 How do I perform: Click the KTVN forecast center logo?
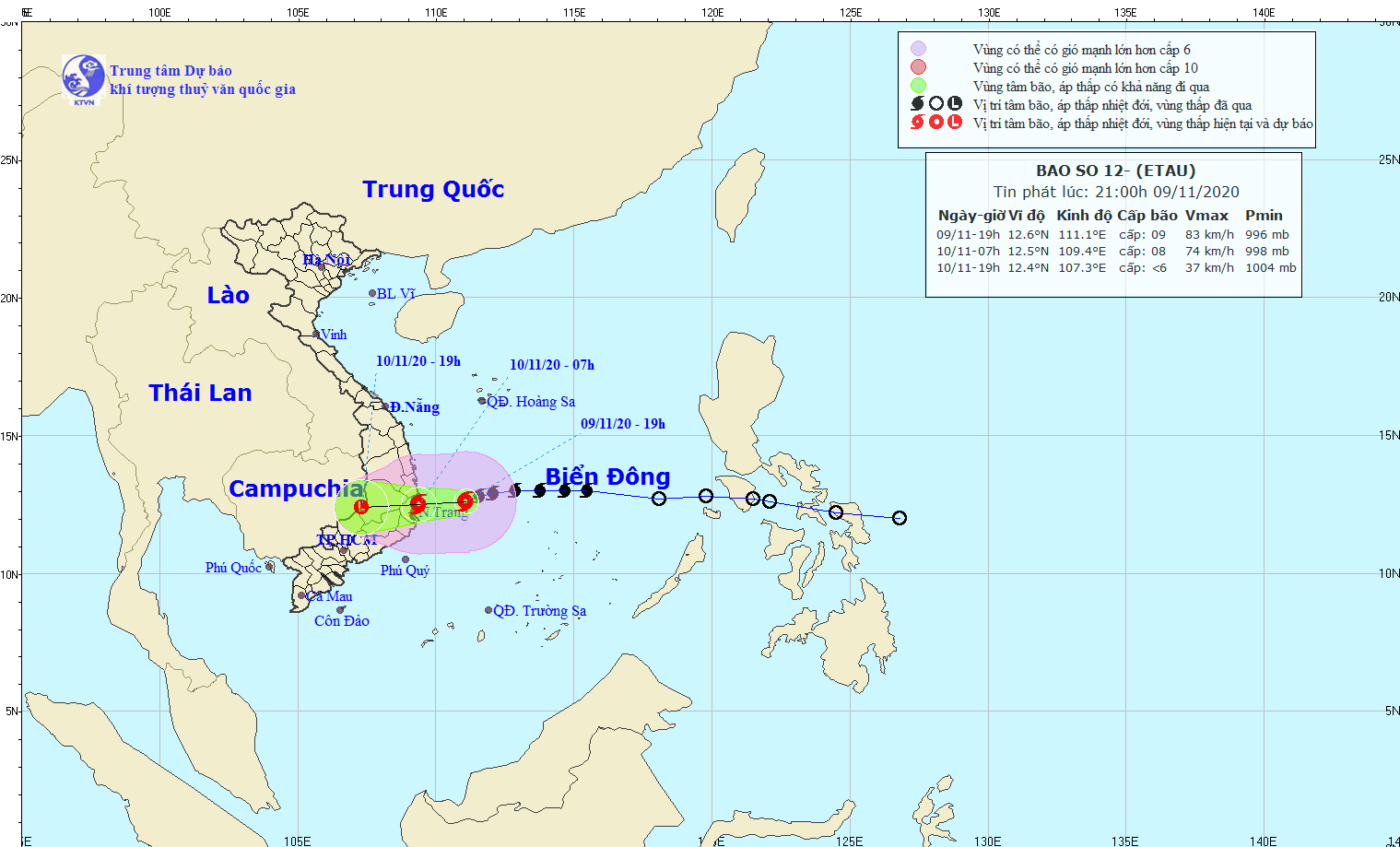click(x=84, y=79)
